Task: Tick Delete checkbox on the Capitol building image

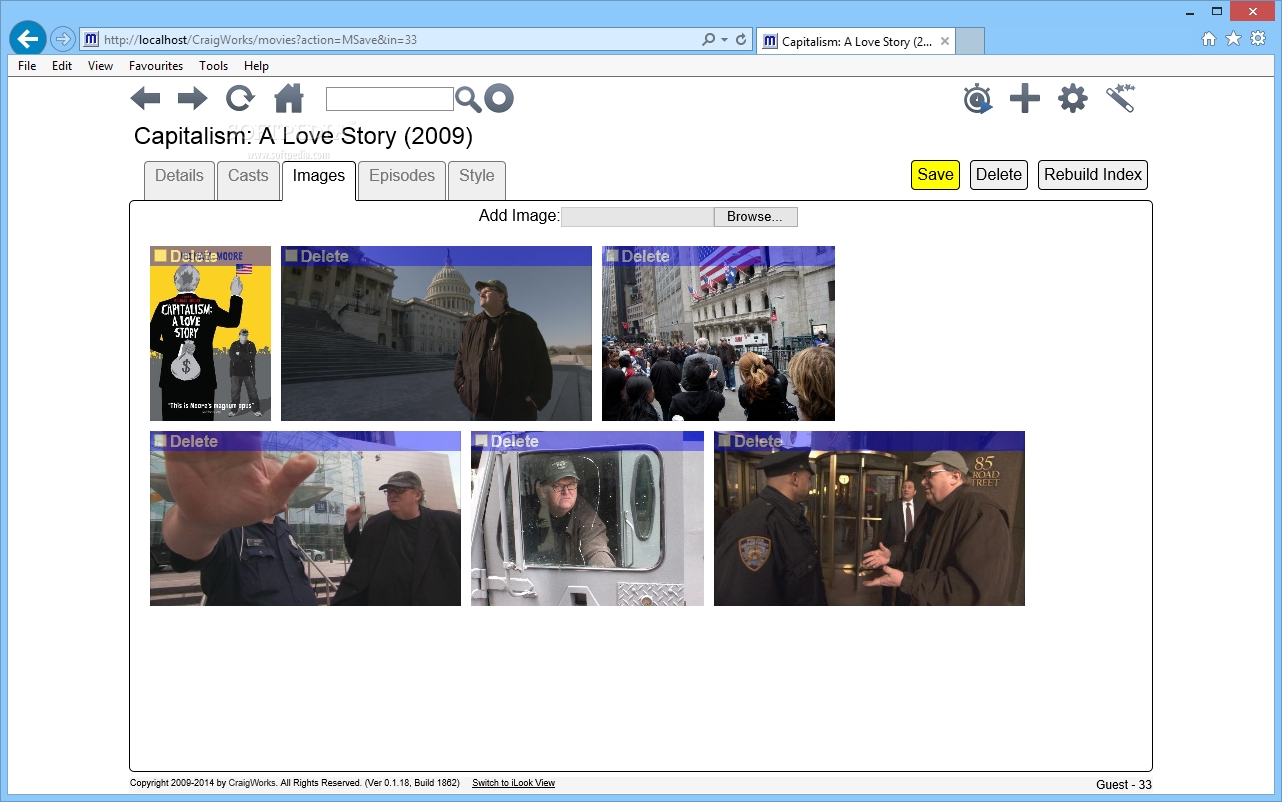Action: (x=291, y=256)
